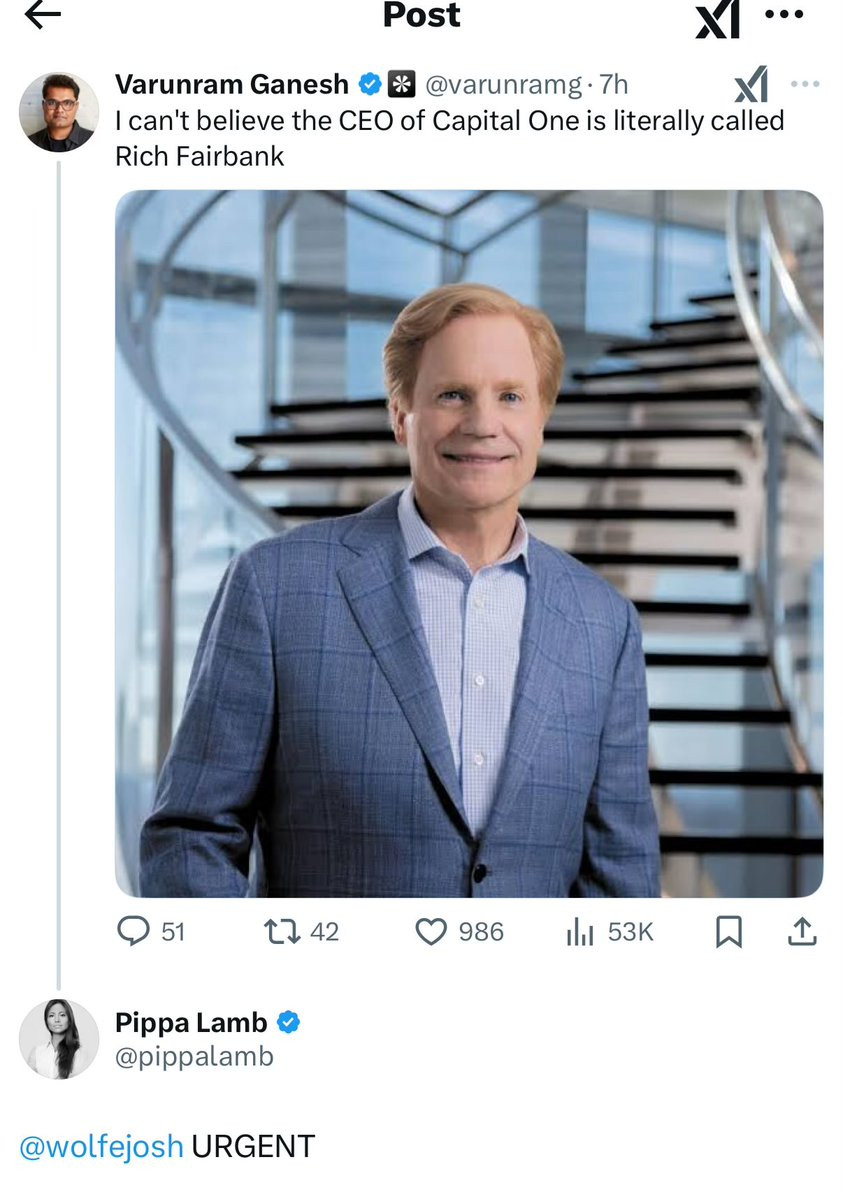Tap the @wolfejosh mention
Image resolution: width=843 pixels, height=1199 pixels.
pos(101,1146)
